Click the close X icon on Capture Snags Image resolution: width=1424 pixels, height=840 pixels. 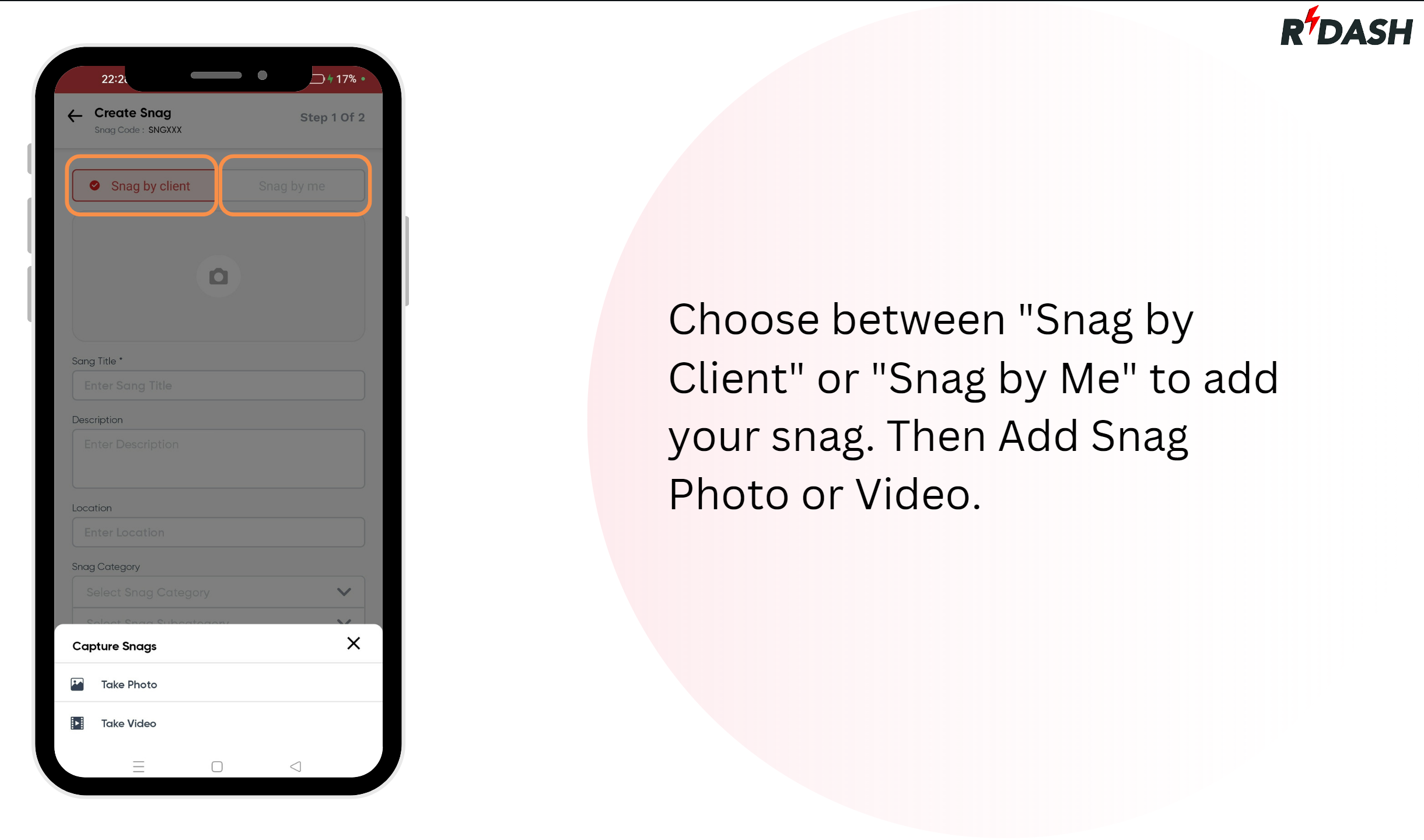[x=353, y=643]
